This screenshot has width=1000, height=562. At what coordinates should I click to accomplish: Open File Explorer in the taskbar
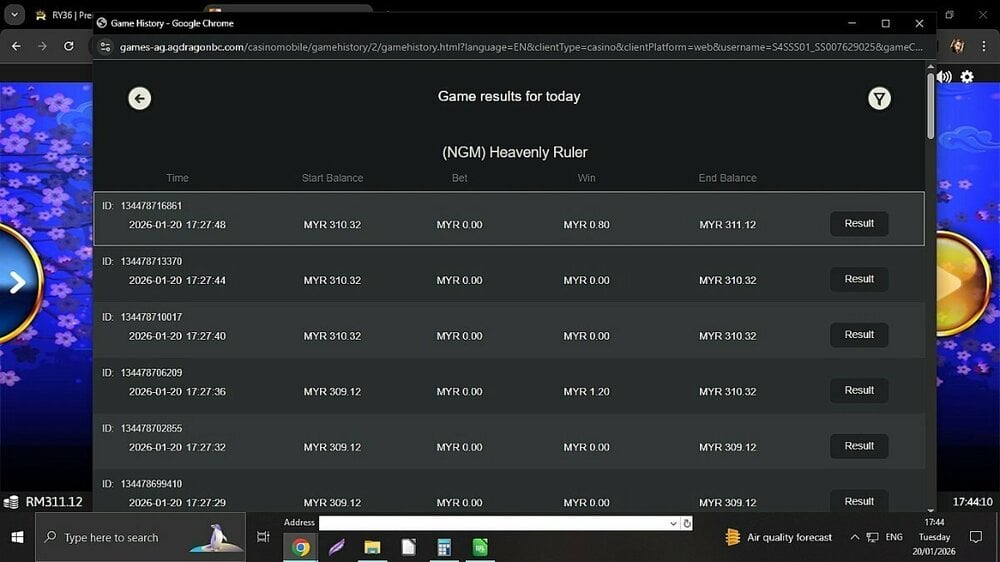tap(372, 547)
